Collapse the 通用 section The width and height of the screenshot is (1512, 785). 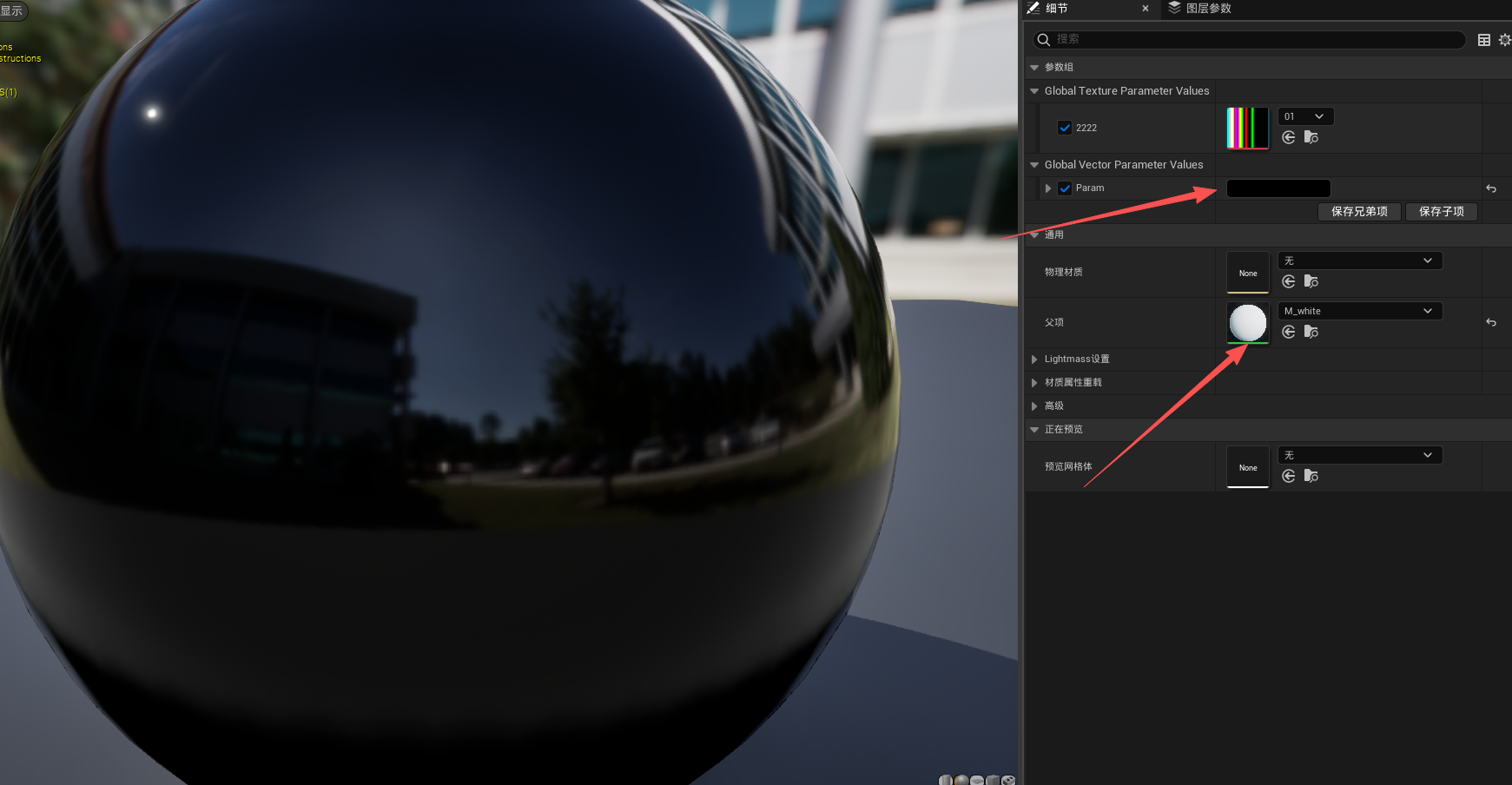point(1034,235)
